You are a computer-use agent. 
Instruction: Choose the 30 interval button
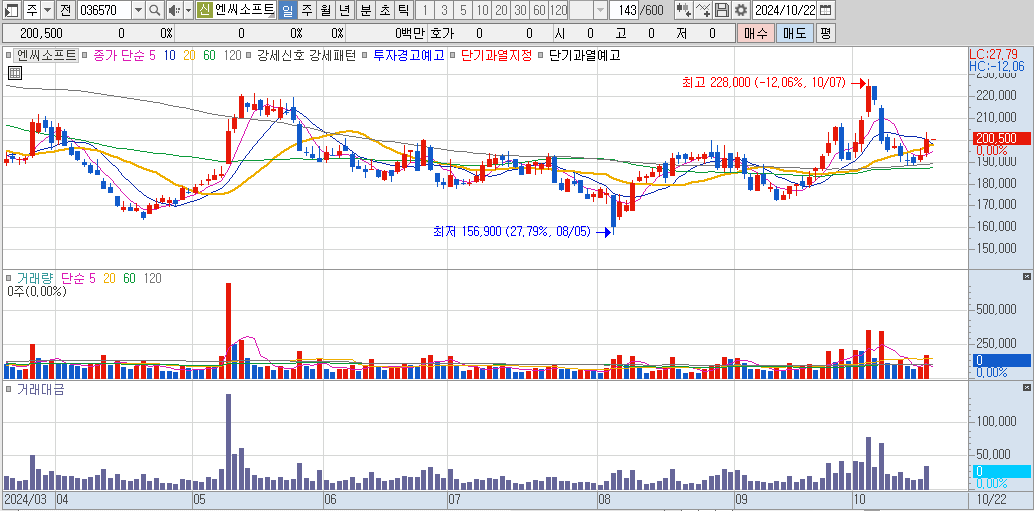point(521,10)
